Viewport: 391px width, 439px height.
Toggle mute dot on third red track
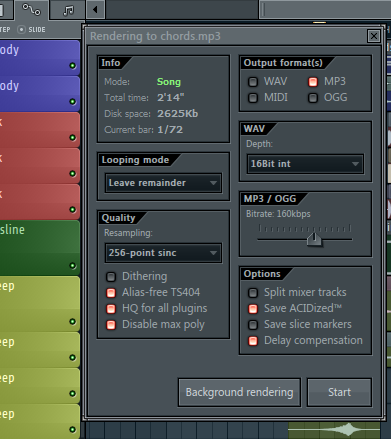(x=72, y=210)
